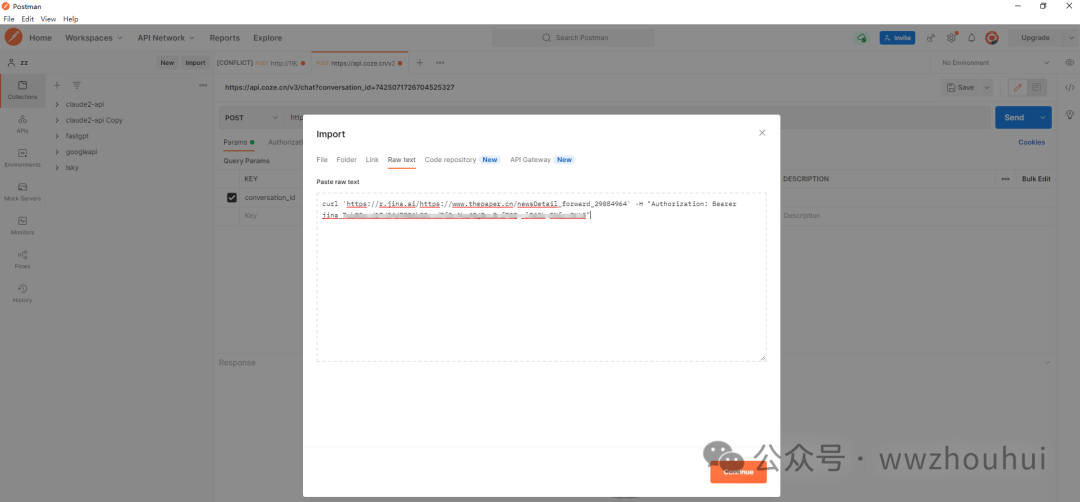Click inside the Paste raw text area

pyautogui.click(x=540, y=290)
